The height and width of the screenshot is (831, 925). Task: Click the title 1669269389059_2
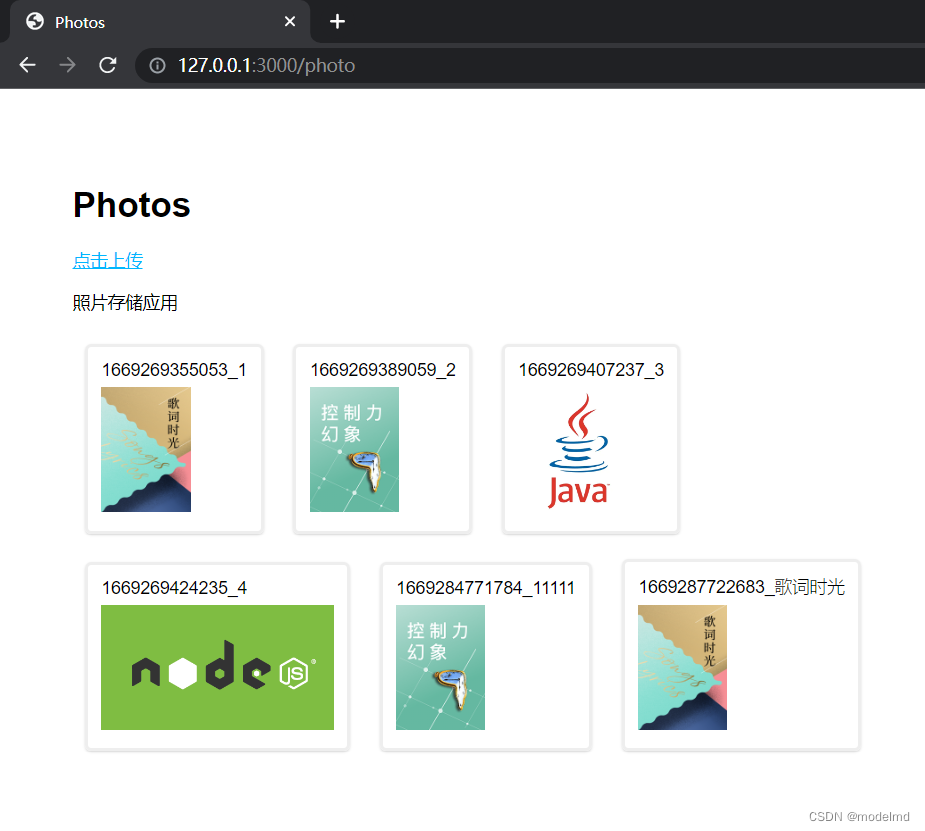[x=383, y=370]
